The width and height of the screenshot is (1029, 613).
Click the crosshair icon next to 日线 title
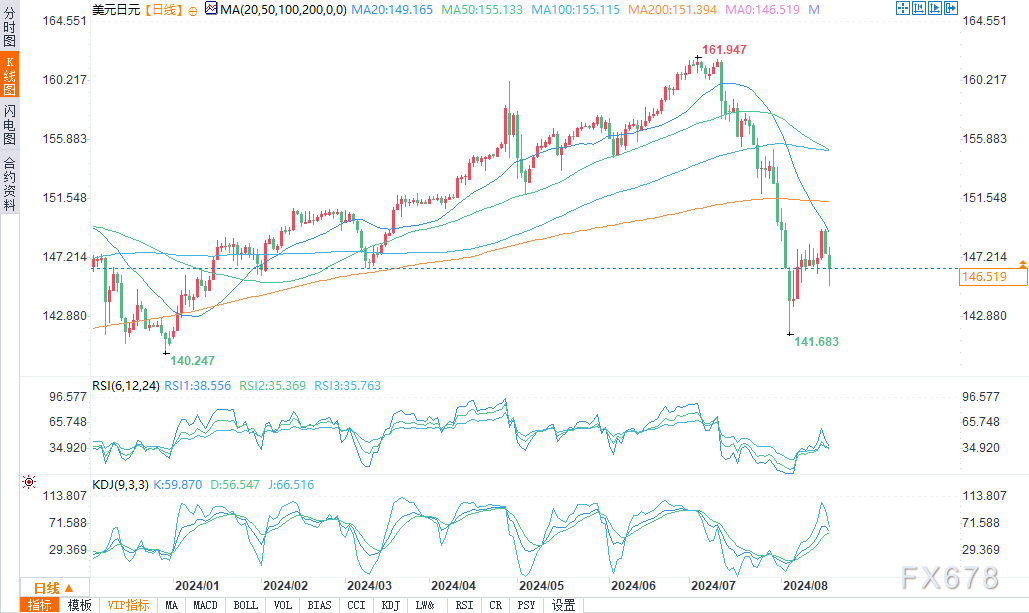[193, 10]
